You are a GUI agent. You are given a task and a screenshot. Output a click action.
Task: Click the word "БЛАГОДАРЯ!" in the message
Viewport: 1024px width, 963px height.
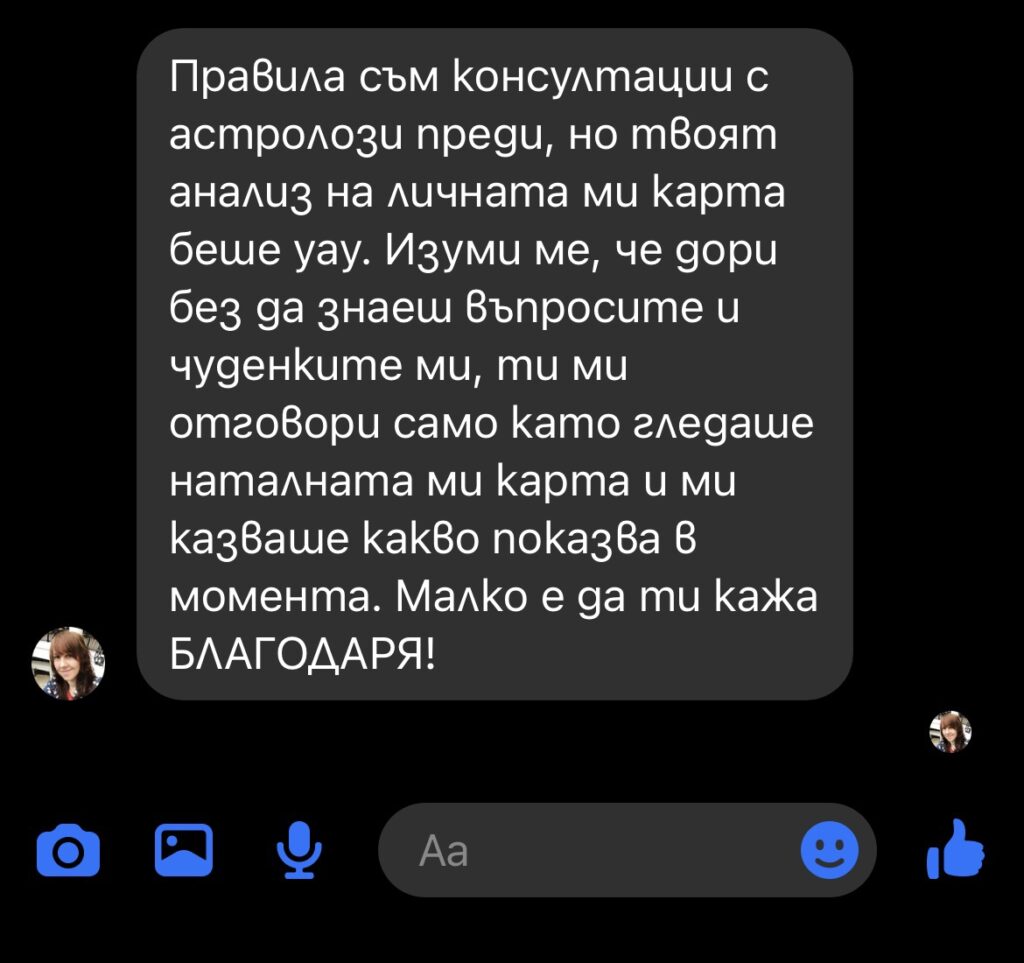pos(301,653)
